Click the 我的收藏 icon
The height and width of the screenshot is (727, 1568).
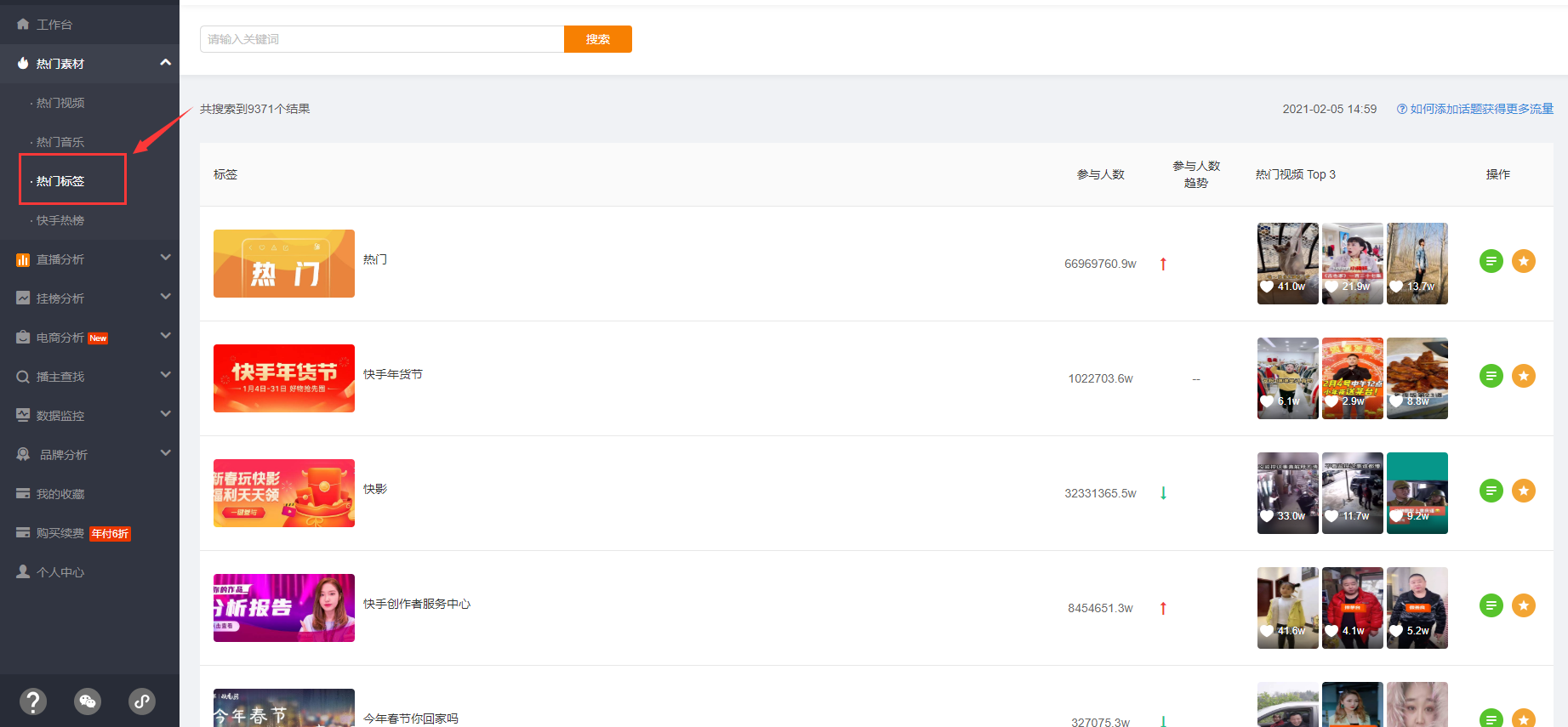point(23,494)
